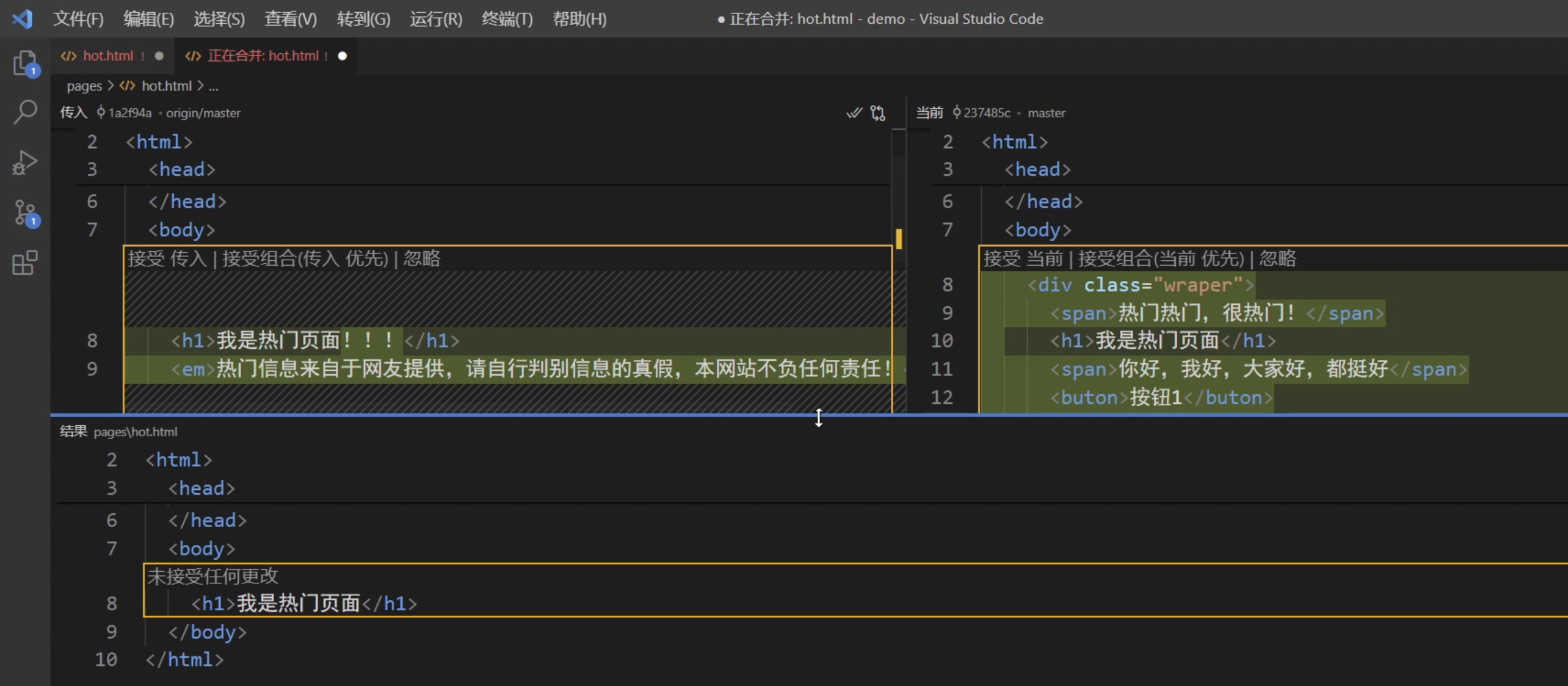Screen dimensions: 1568x686
Task: Open the Run and Debug view
Action: [25, 162]
